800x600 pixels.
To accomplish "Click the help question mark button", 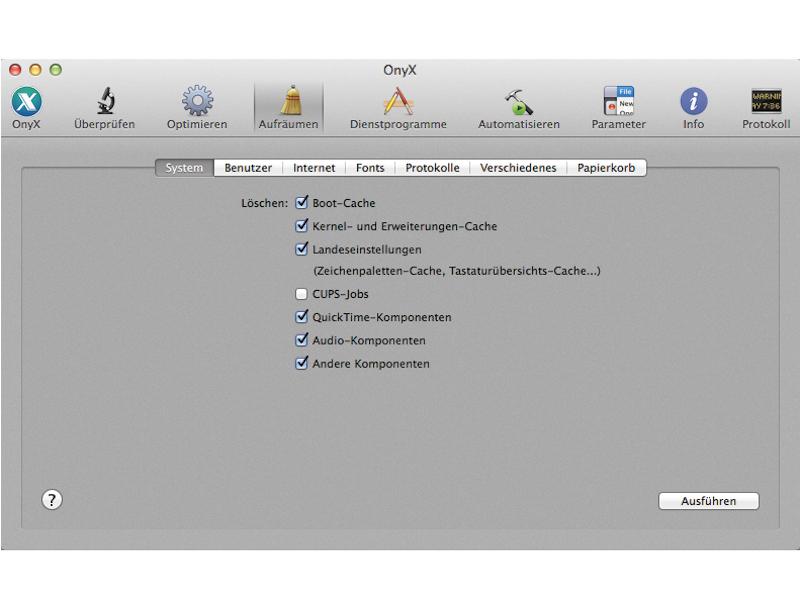I will coord(52,500).
